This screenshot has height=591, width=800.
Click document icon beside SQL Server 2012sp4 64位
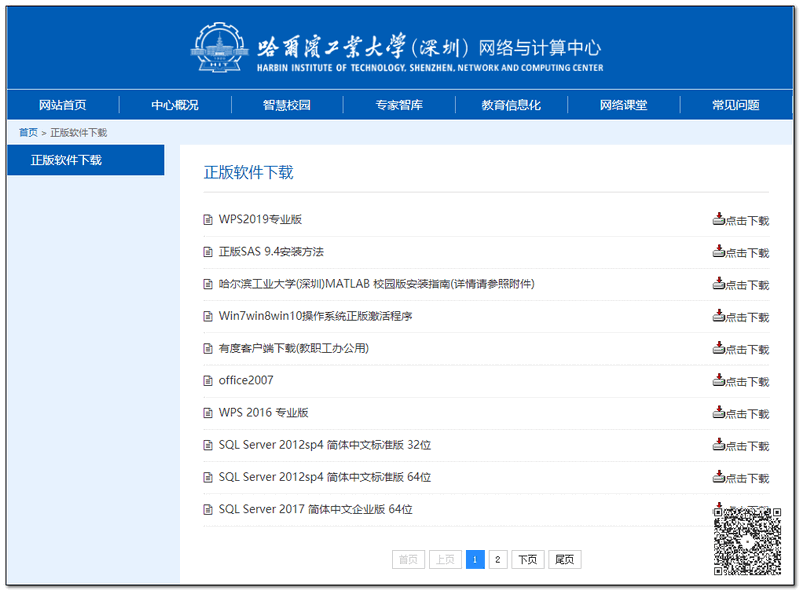(x=208, y=477)
